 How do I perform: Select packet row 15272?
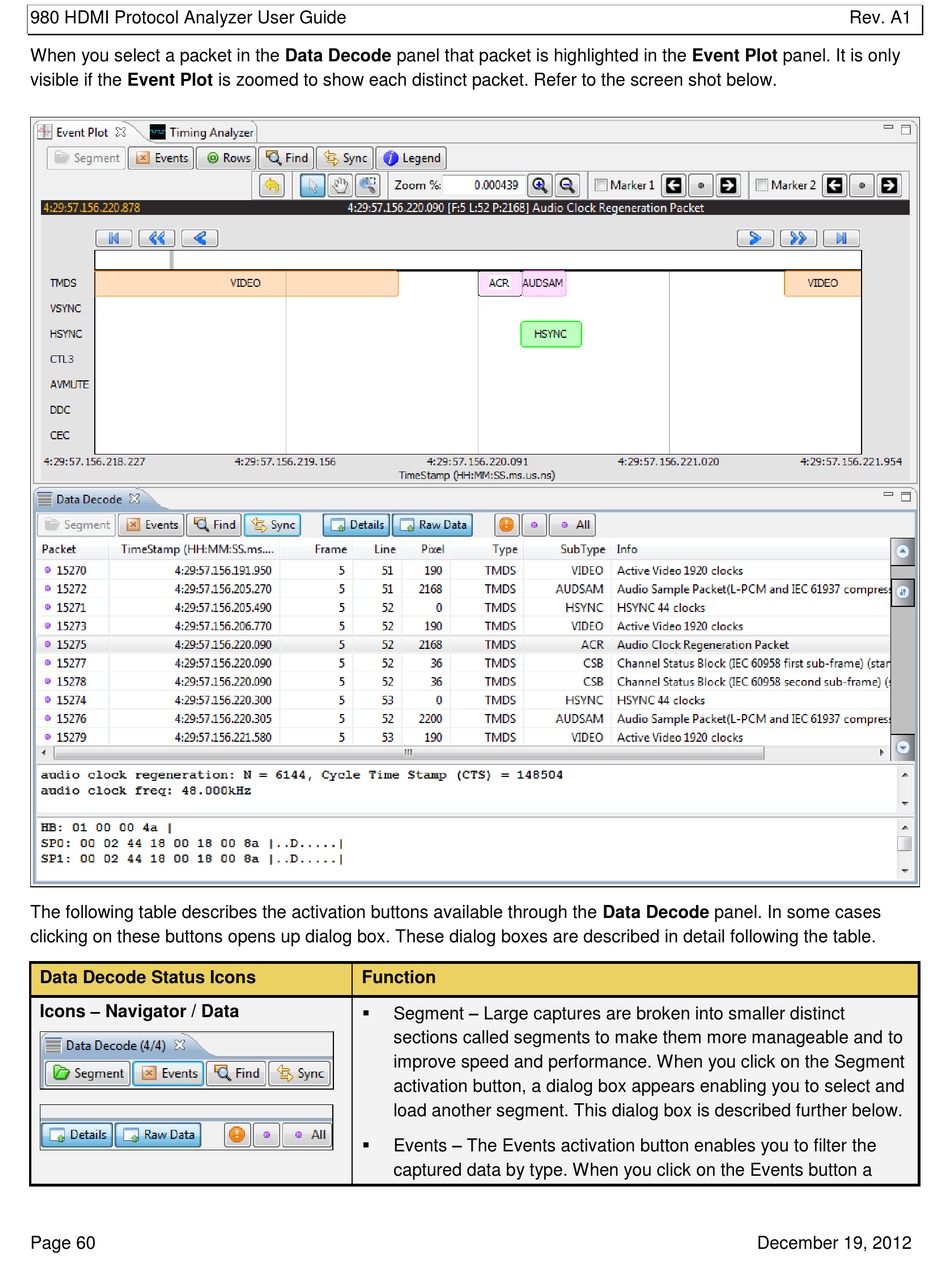[463, 589]
